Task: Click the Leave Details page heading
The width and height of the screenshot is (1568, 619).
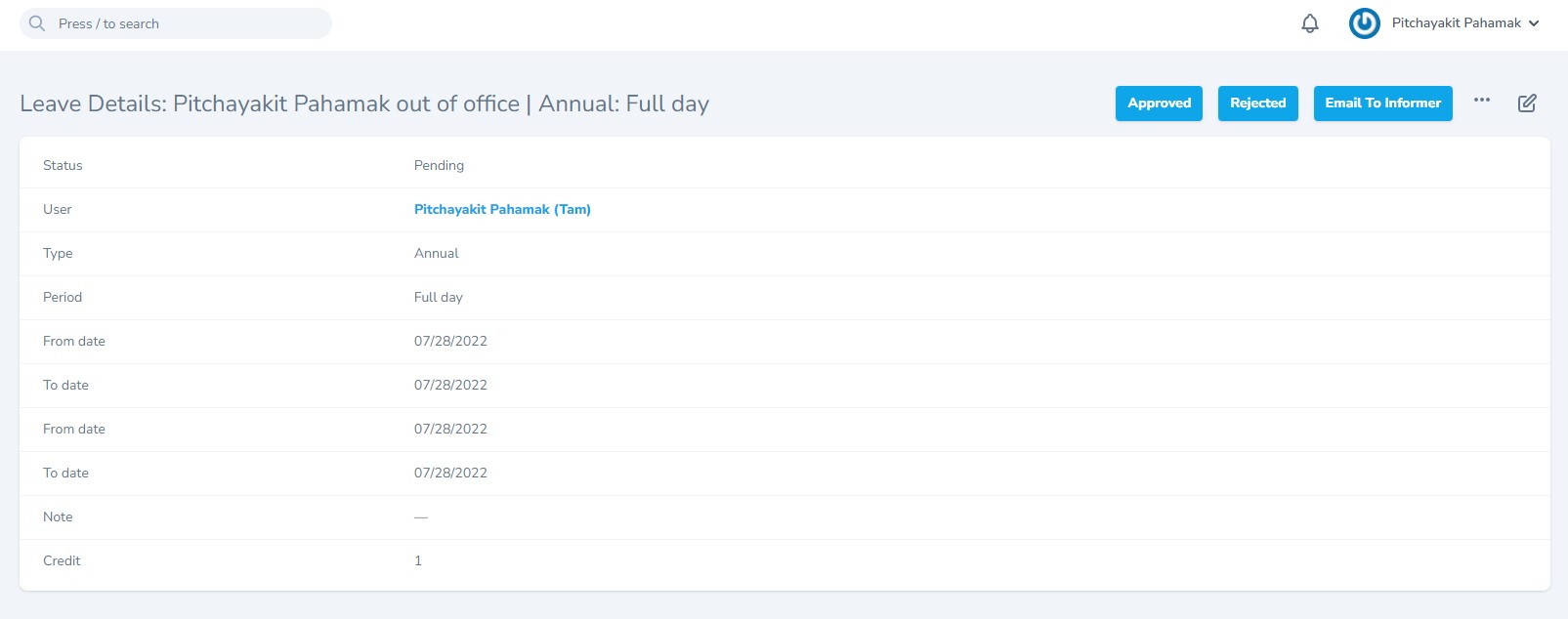Action: click(x=364, y=103)
